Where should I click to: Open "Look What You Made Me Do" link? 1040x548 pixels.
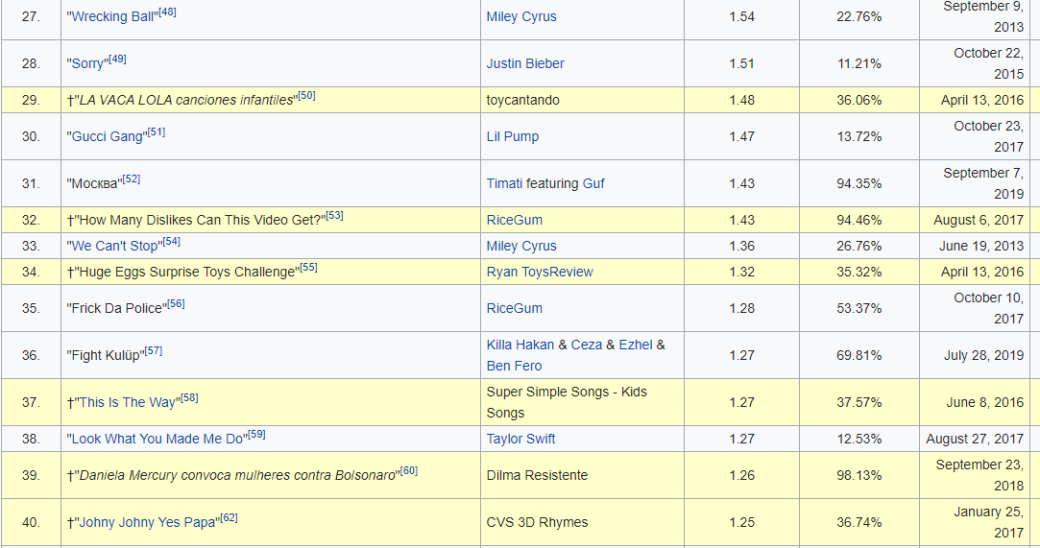pyautogui.click(x=157, y=439)
